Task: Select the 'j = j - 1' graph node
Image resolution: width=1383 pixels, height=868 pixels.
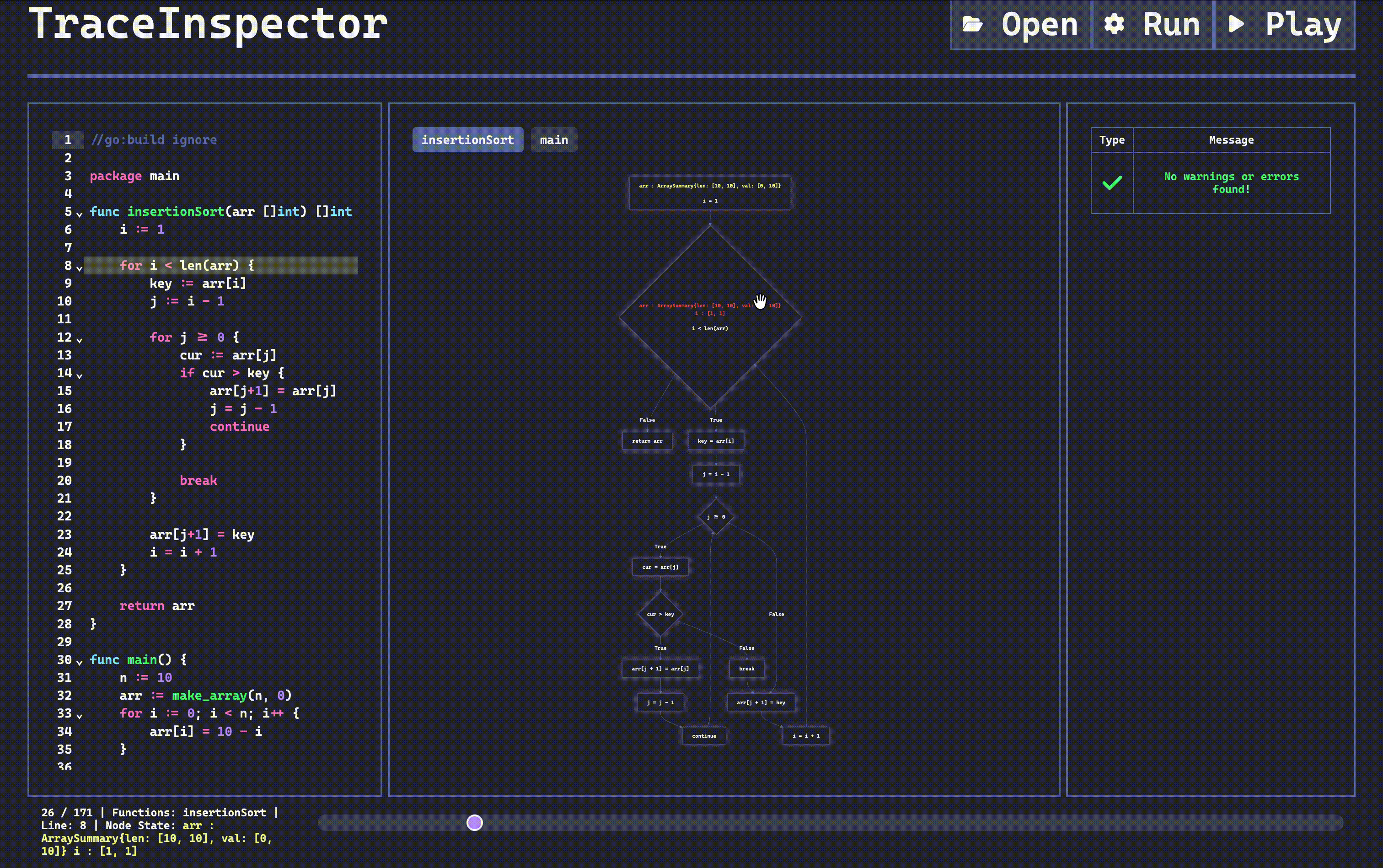Action: (660, 702)
